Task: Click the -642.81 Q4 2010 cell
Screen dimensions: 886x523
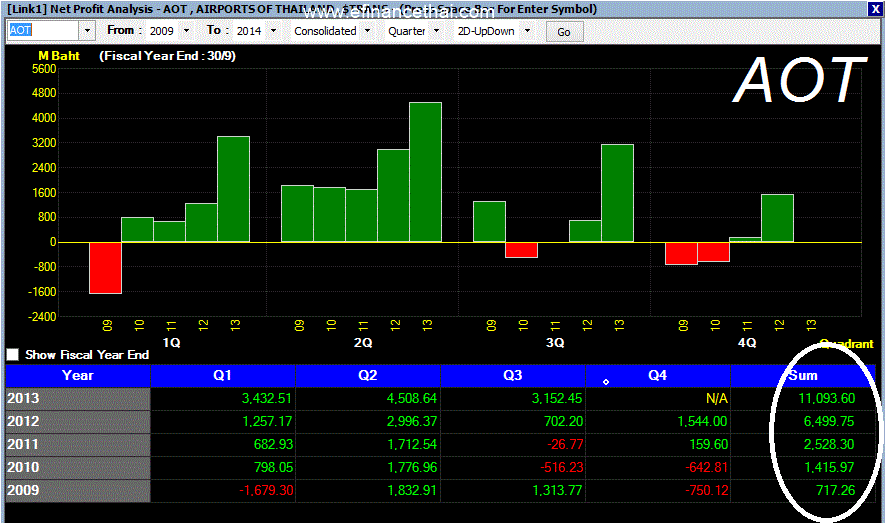Action: click(x=658, y=468)
